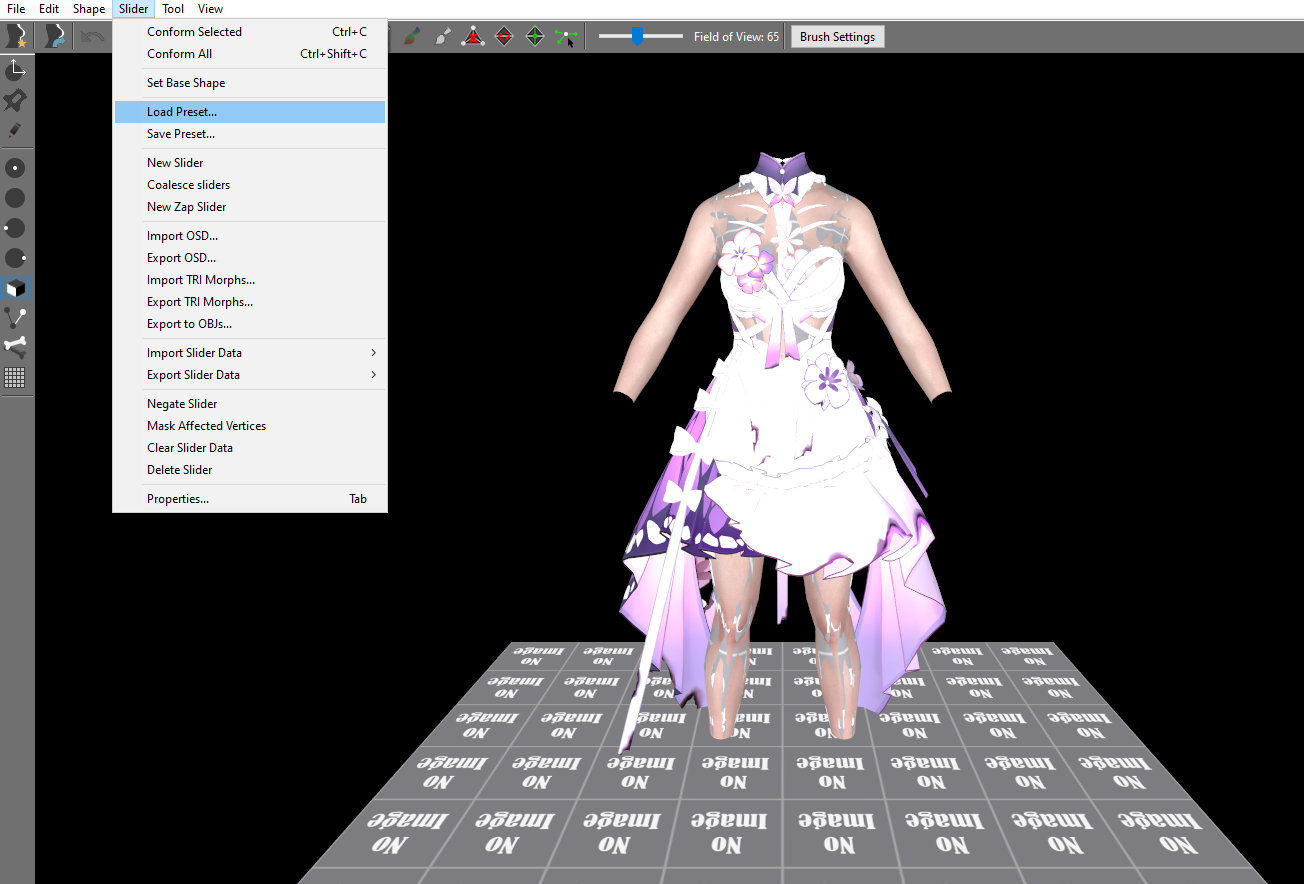1304x884 pixels.
Task: Select Import TRI Morphs... entry
Action: click(x=250, y=280)
